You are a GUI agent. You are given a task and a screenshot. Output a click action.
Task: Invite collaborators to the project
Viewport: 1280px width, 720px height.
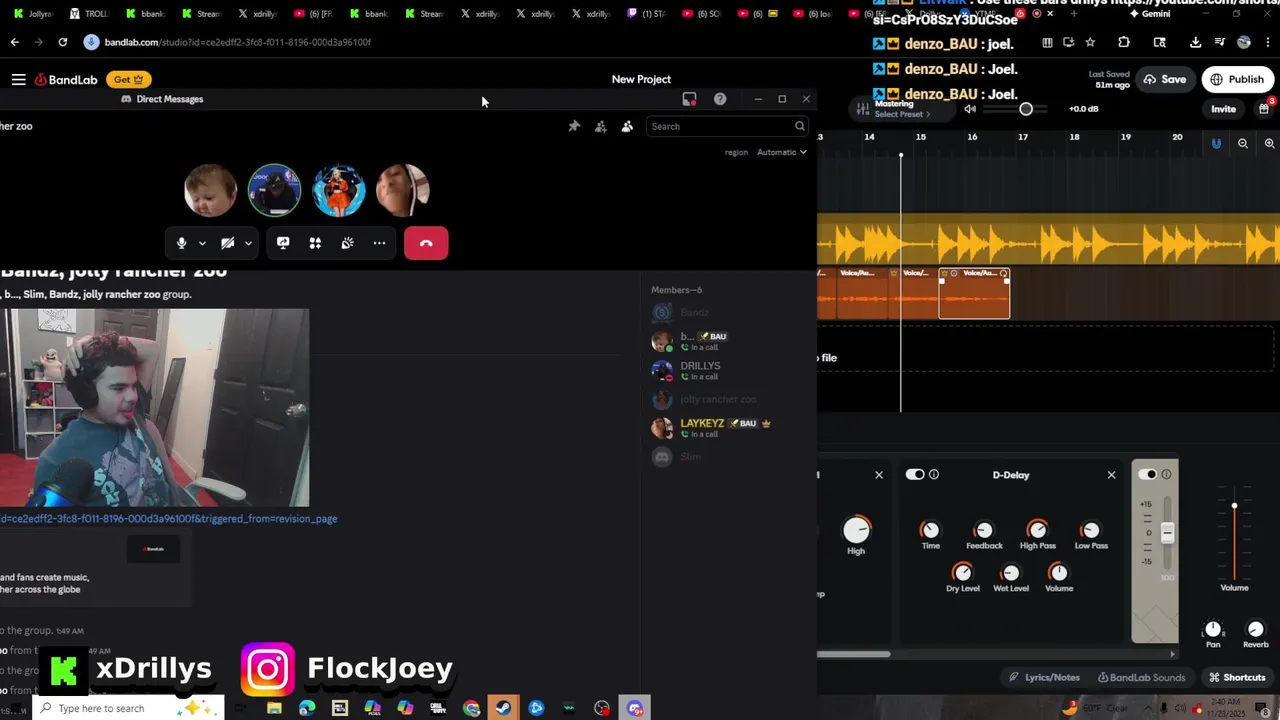pyautogui.click(x=1223, y=109)
